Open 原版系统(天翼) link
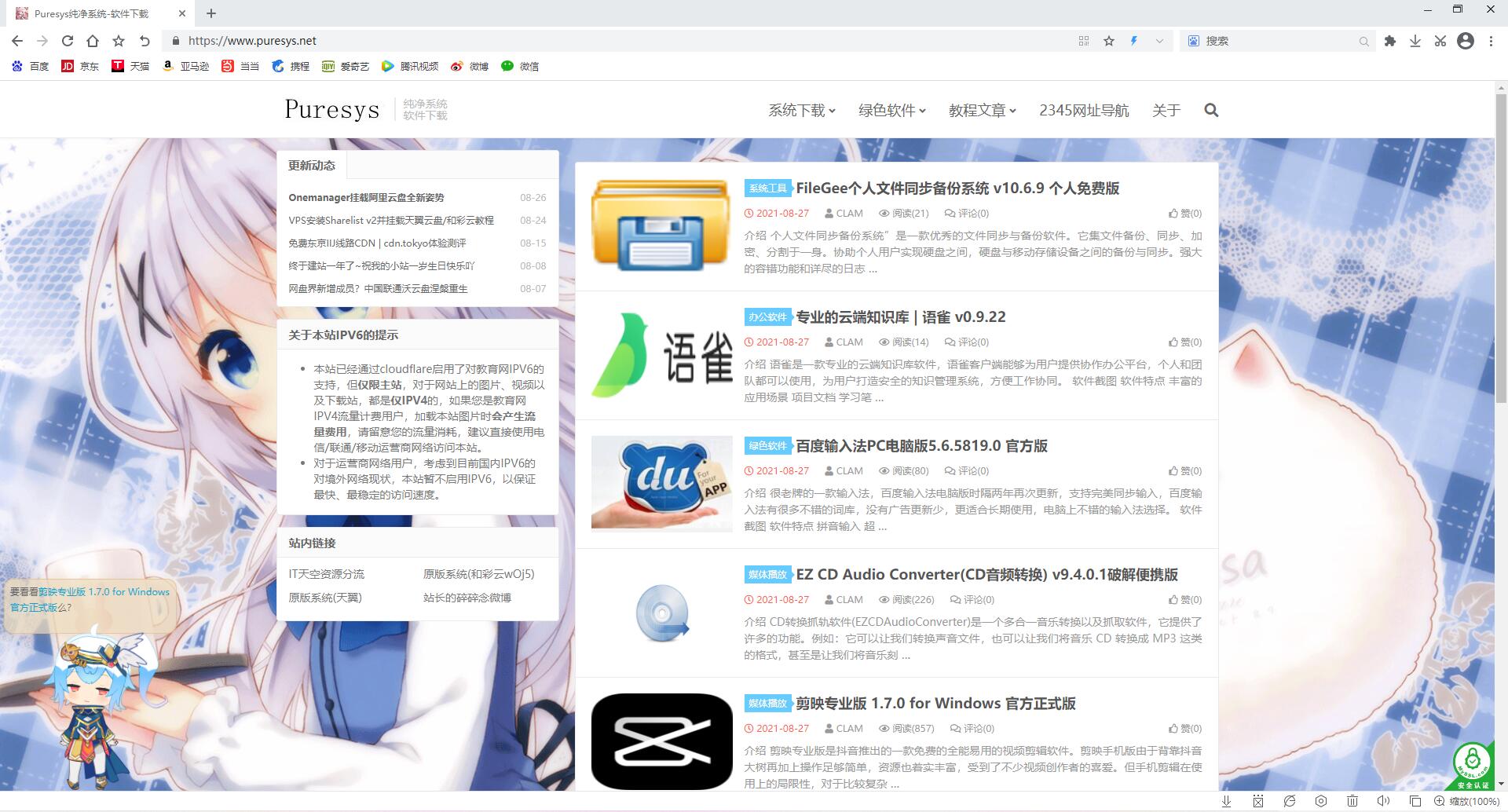The width and height of the screenshot is (1508, 812). click(325, 598)
